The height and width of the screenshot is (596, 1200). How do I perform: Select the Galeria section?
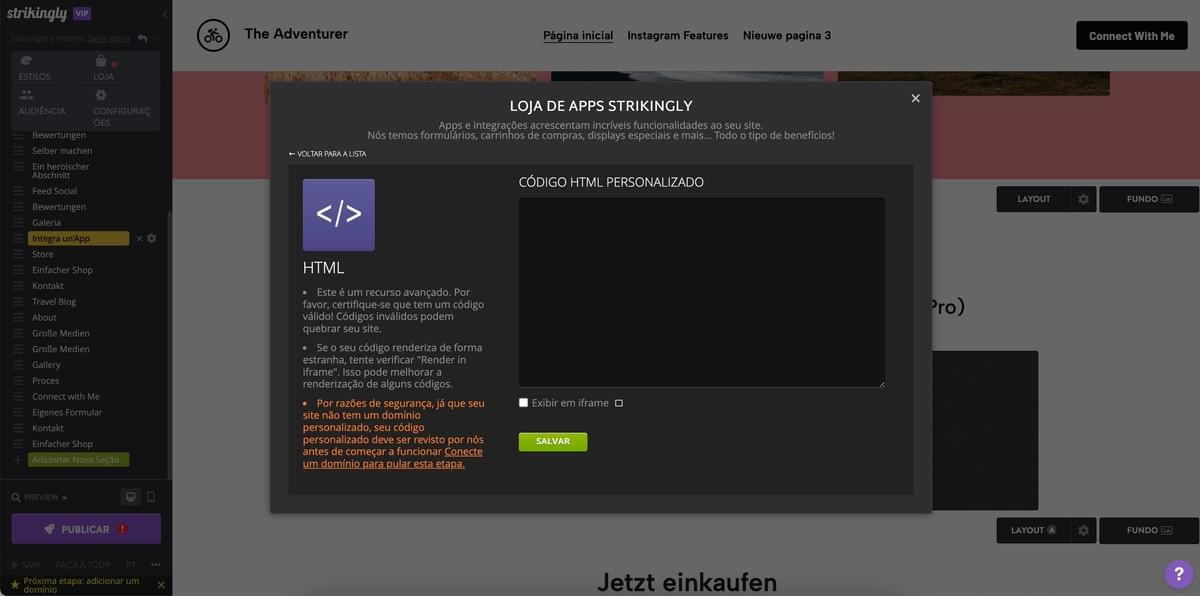point(46,222)
